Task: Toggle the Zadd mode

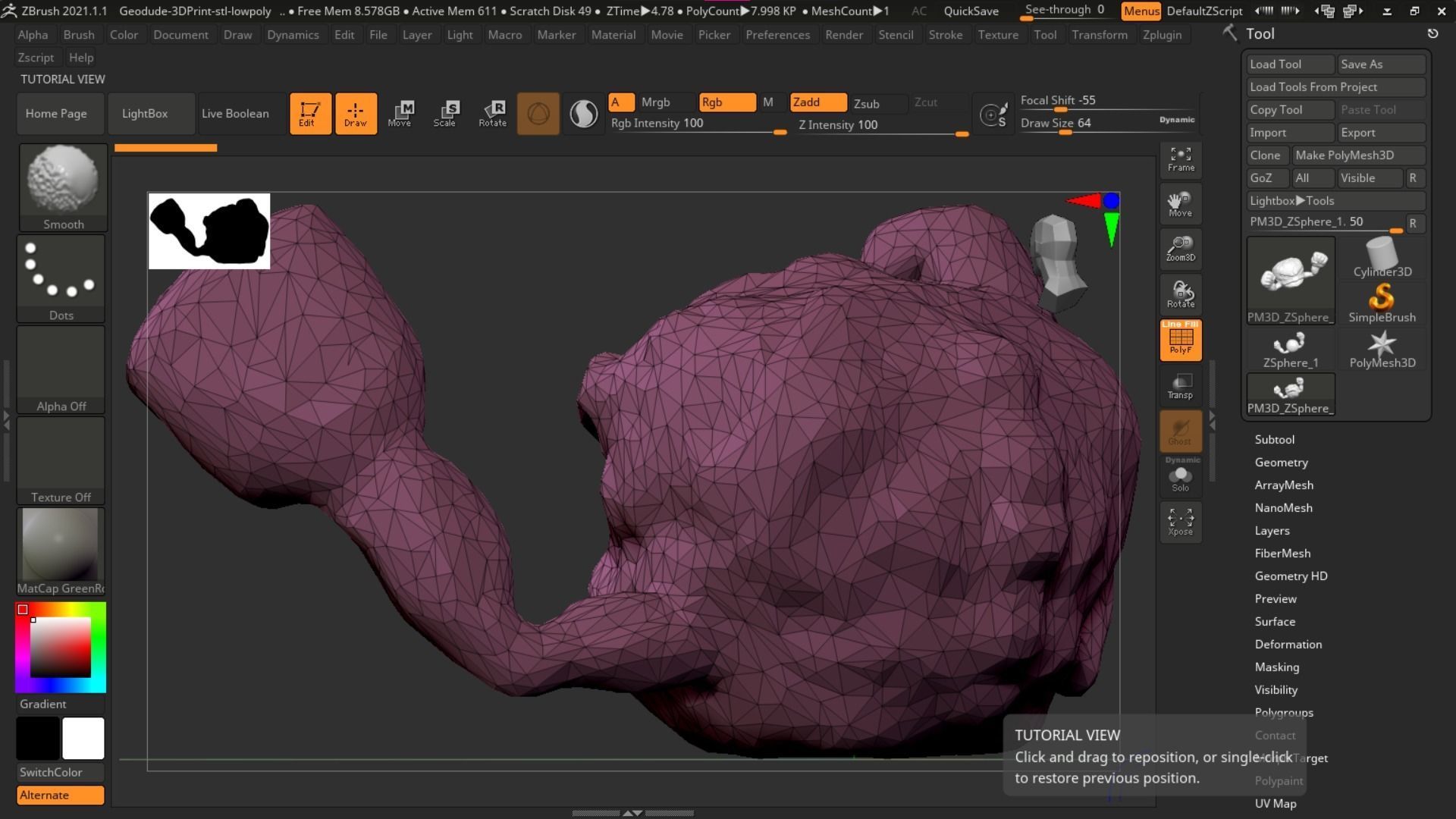Action: pyautogui.click(x=818, y=102)
